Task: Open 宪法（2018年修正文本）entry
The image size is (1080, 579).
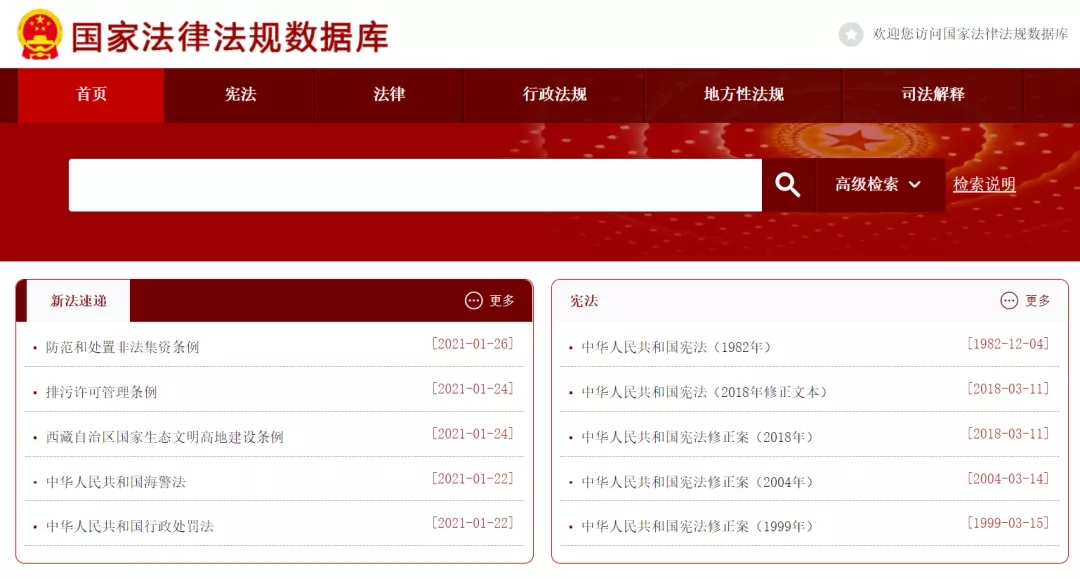Action: pos(704,392)
